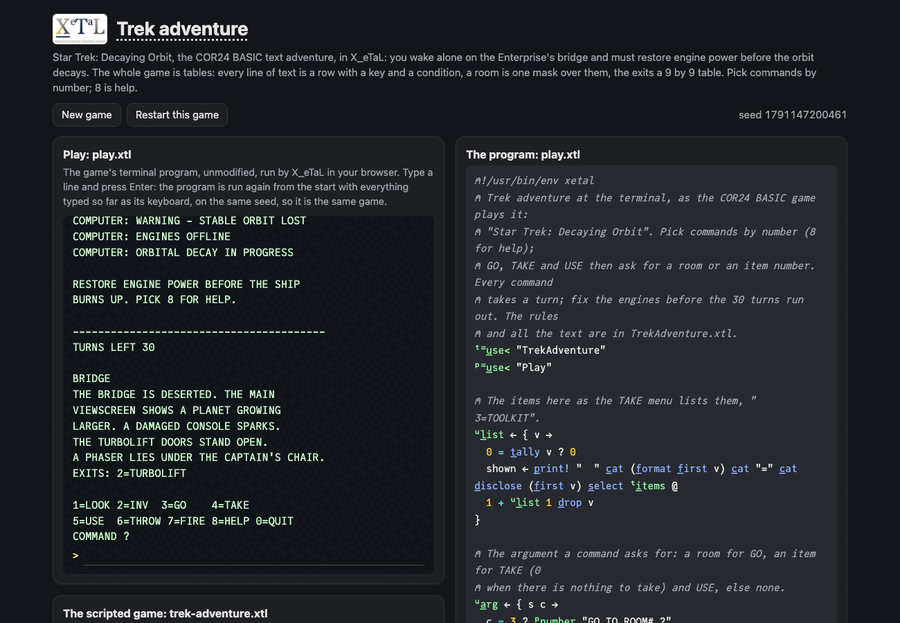The height and width of the screenshot is (623, 900).
Task: Click the "TrekAdventure" string in code
Action: pos(561,350)
